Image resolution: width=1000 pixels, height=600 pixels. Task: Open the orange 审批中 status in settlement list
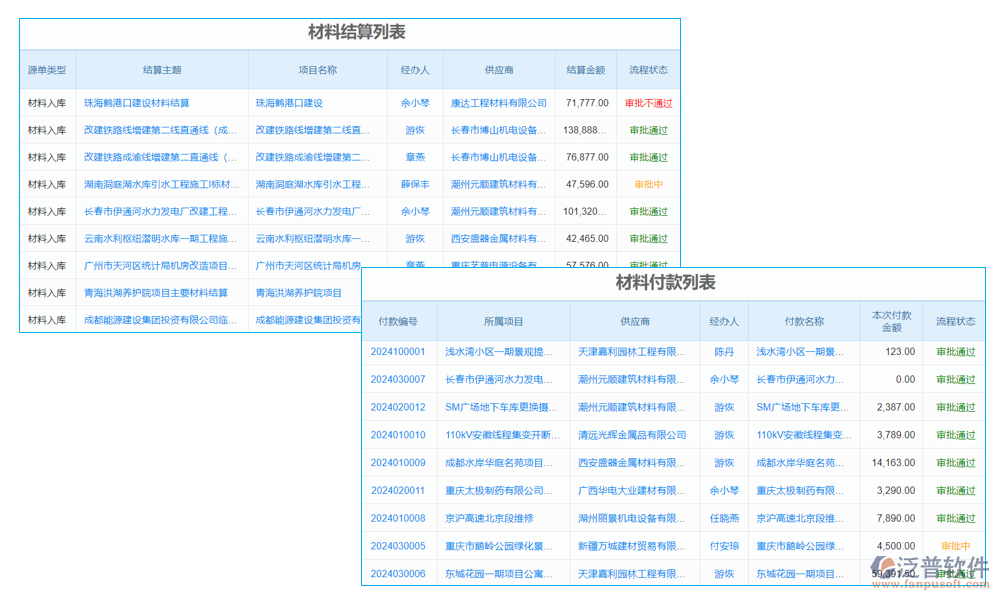tap(648, 184)
